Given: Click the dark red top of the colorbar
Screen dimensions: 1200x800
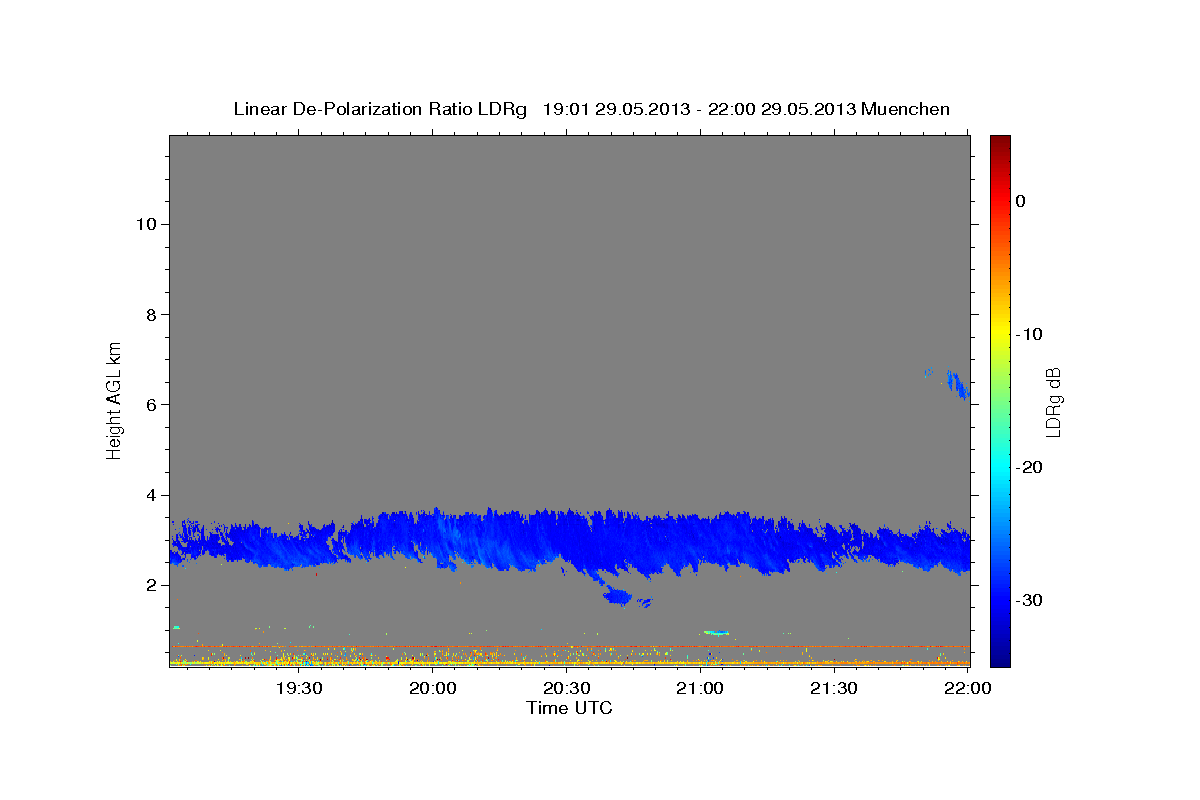Looking at the screenshot, I should (x=1000, y=145).
